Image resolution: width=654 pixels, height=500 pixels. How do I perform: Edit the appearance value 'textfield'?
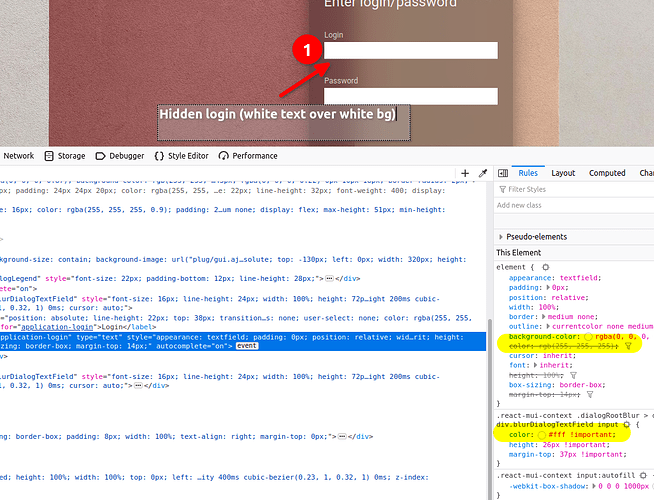tap(579, 278)
